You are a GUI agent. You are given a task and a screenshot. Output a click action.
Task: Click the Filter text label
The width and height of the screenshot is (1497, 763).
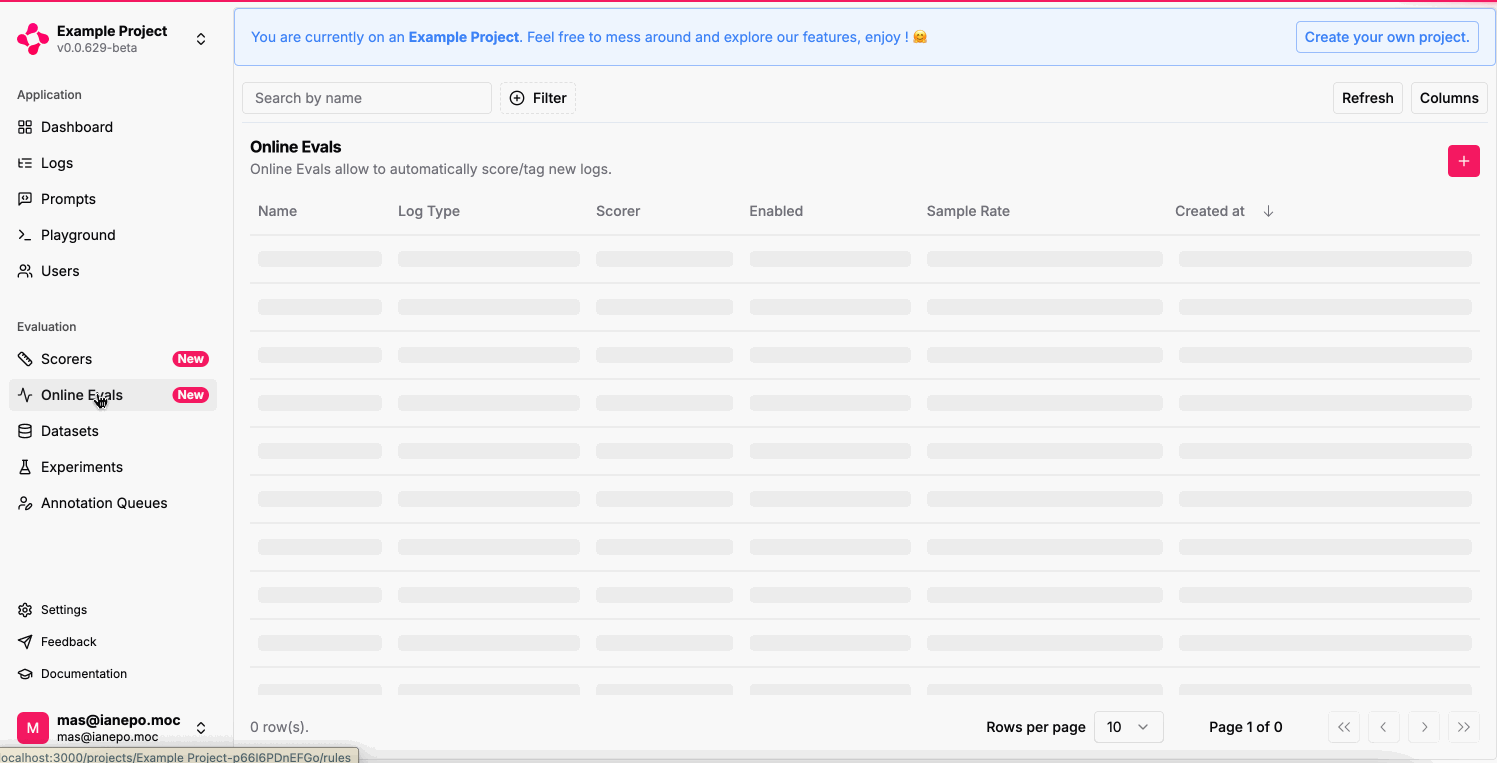[x=550, y=98]
